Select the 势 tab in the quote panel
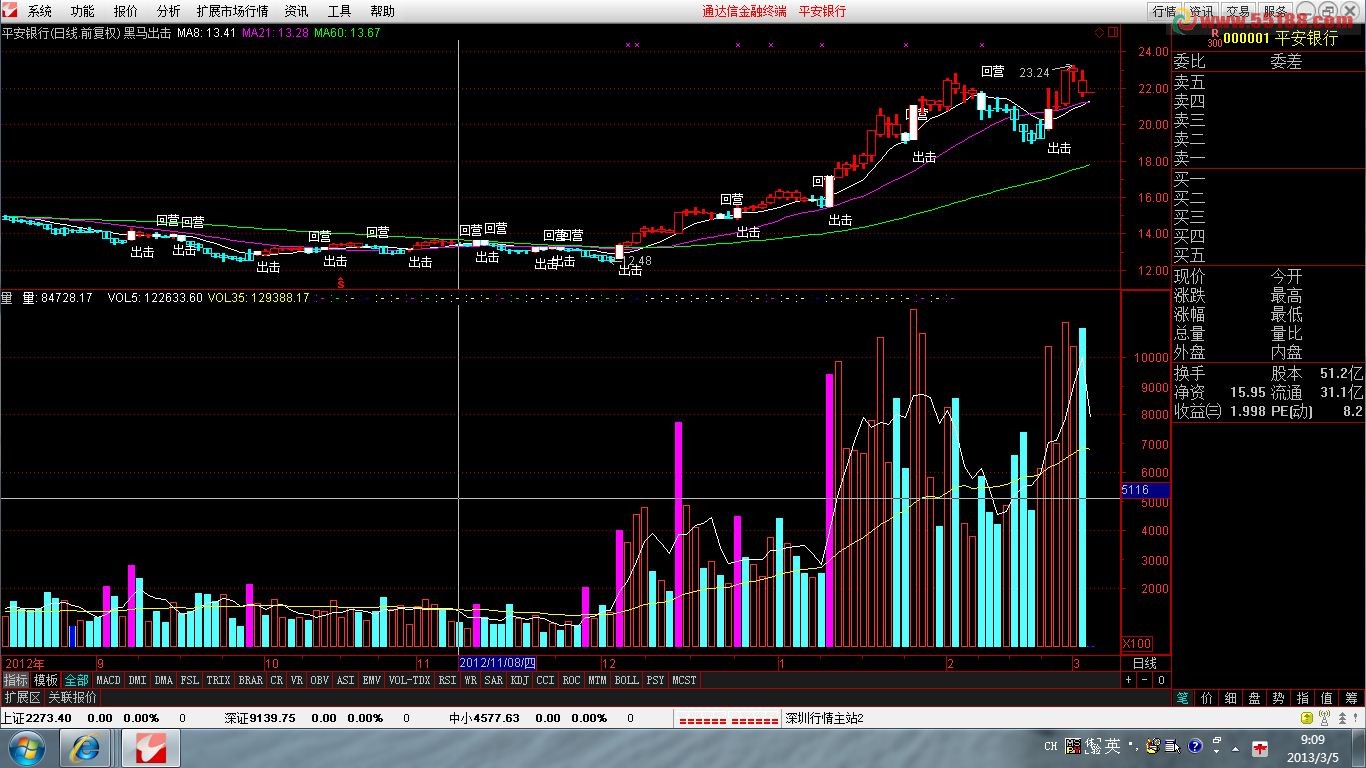 click(x=1279, y=698)
